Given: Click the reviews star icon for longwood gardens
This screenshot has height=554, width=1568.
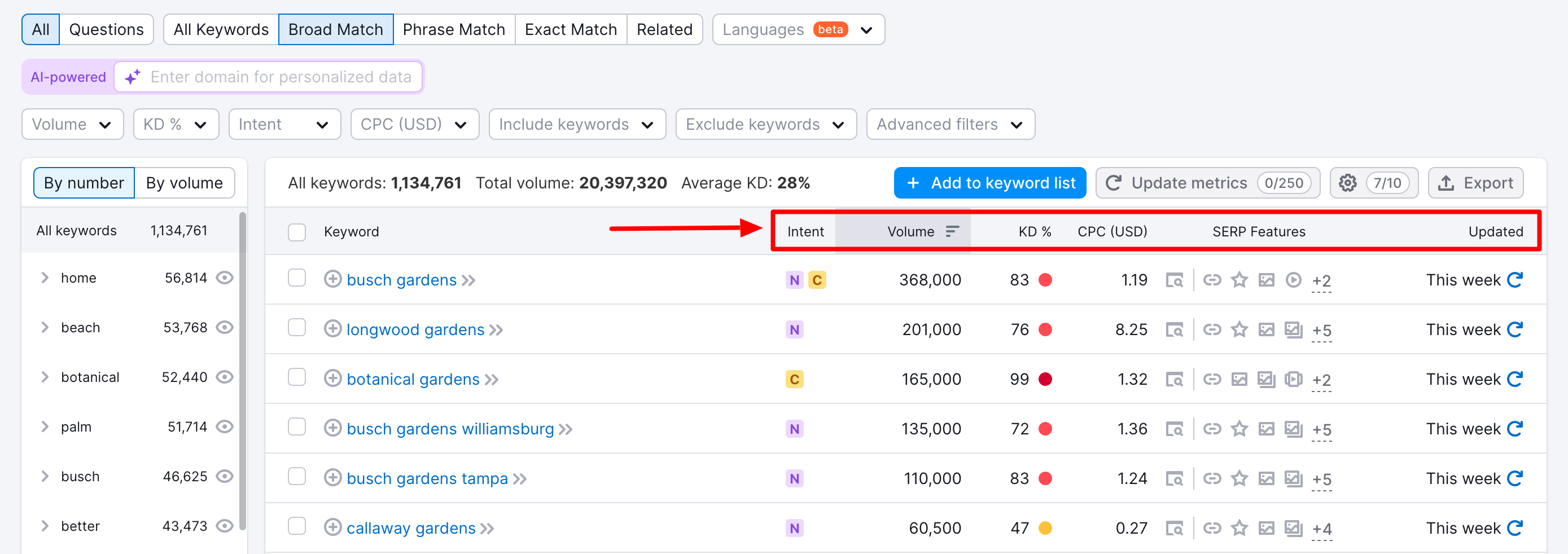Looking at the screenshot, I should click(1239, 329).
